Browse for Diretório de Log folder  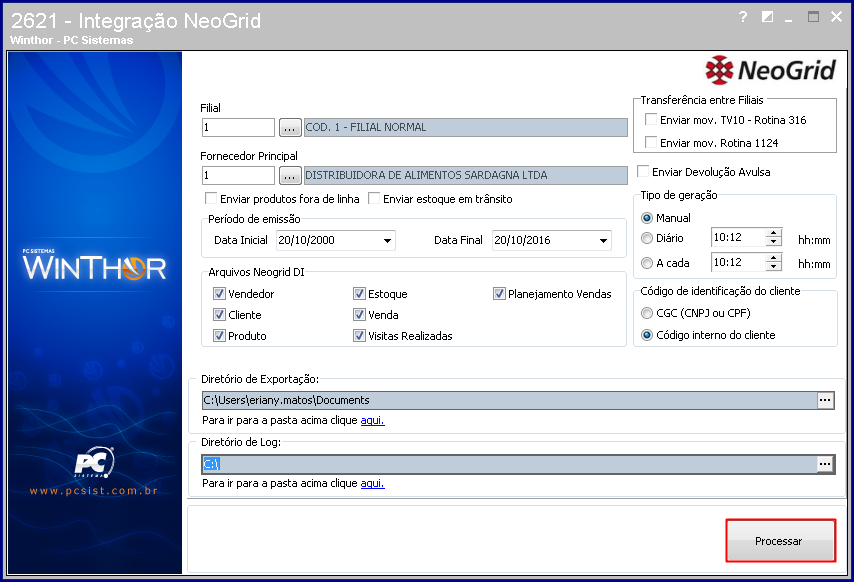825,464
